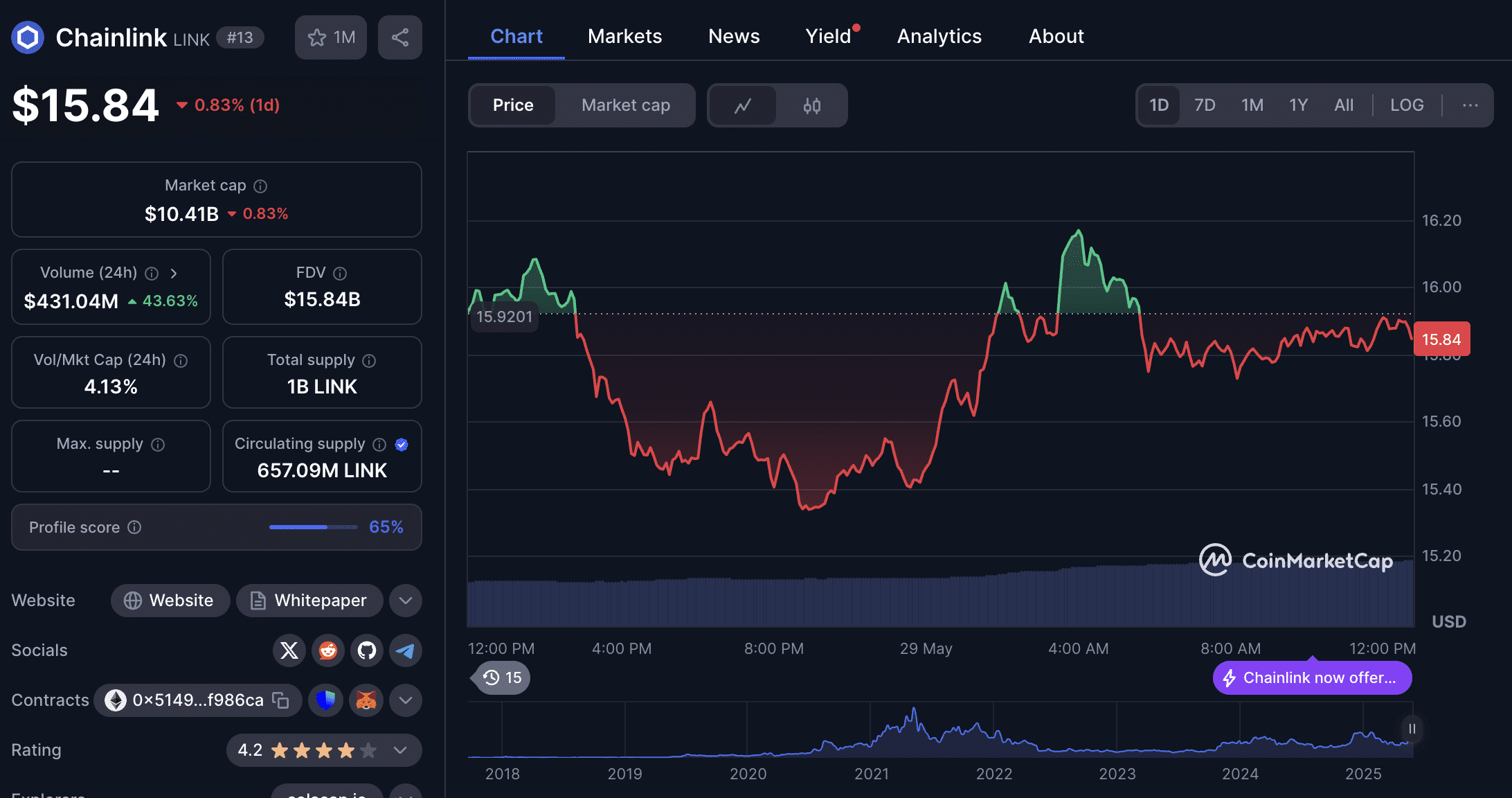
Task: Click the 2021 peak in overview chart
Action: pos(914,709)
